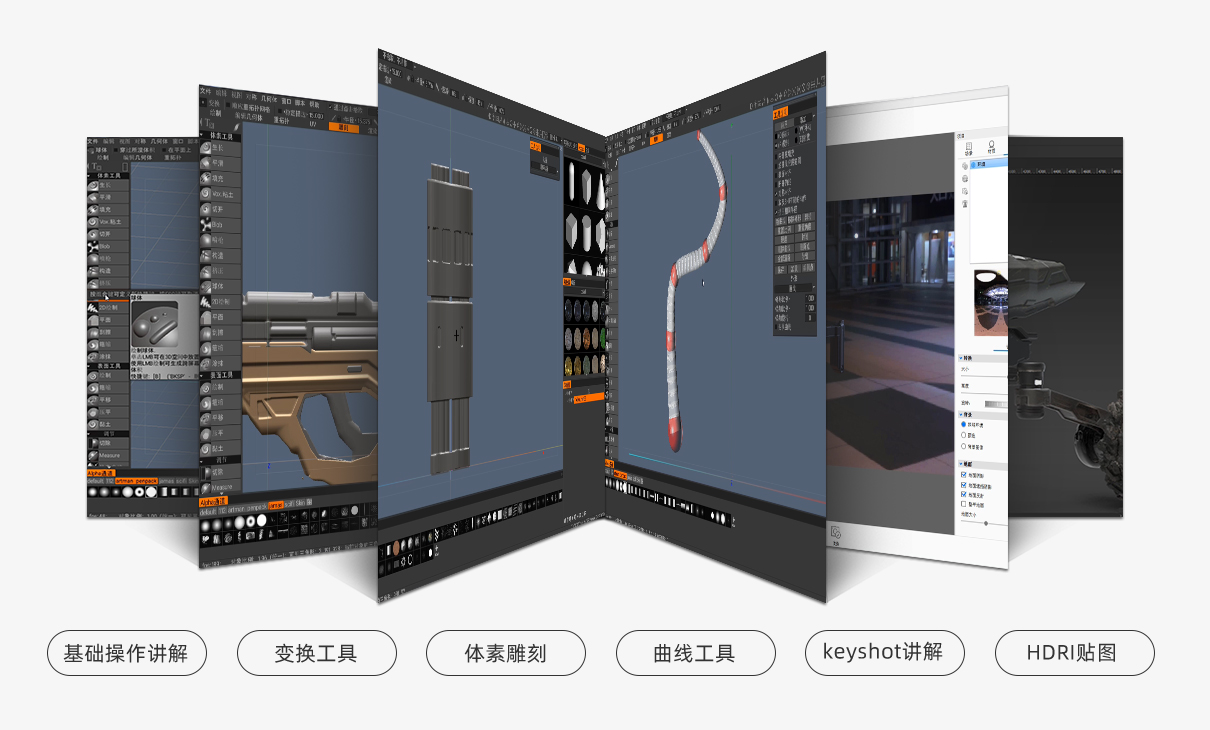Select Measure tool in the leftmost window
Image resolution: width=1210 pixels, height=730 pixels.
(108, 455)
